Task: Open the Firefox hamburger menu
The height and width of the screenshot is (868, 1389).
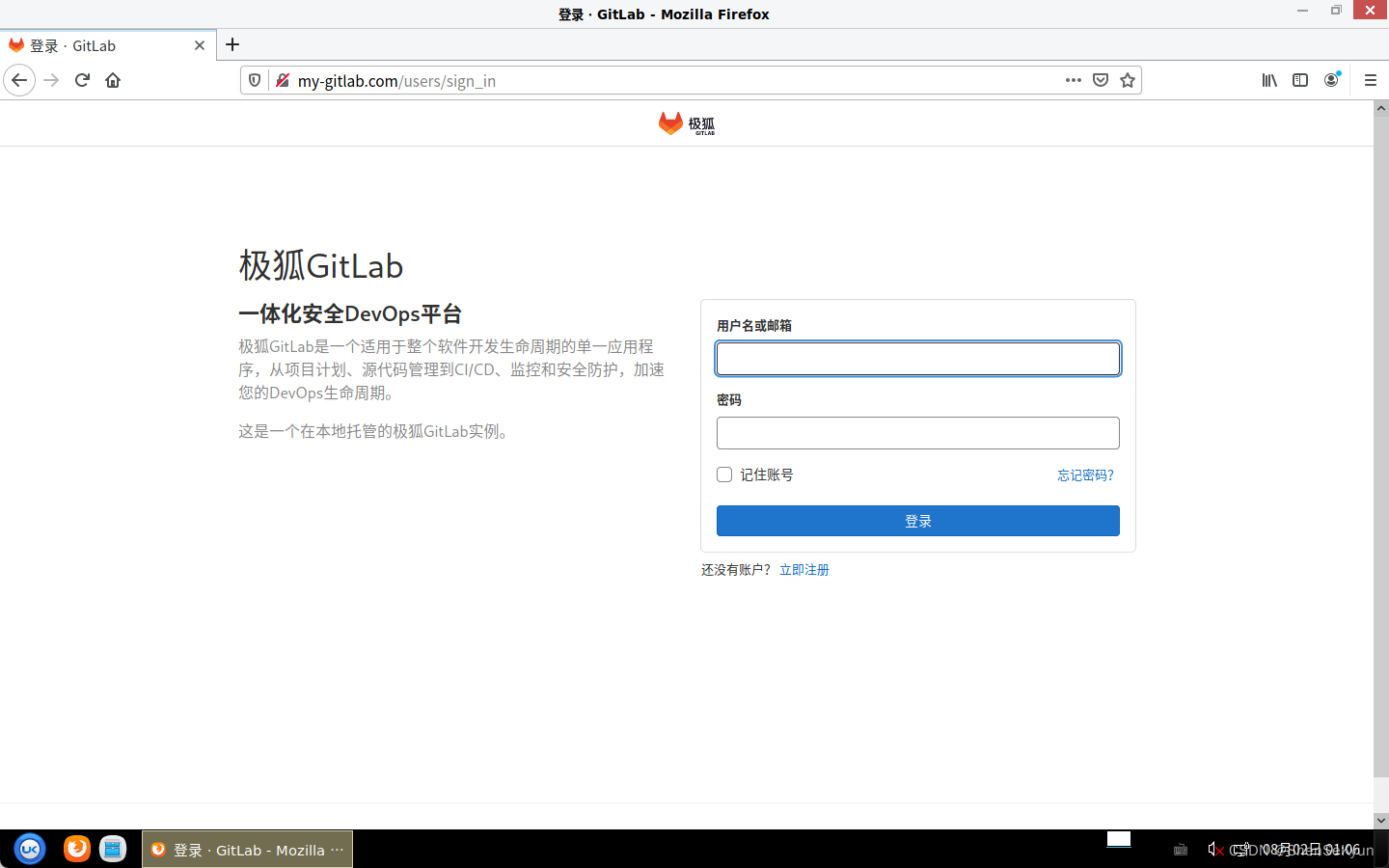Action: pyautogui.click(x=1371, y=80)
